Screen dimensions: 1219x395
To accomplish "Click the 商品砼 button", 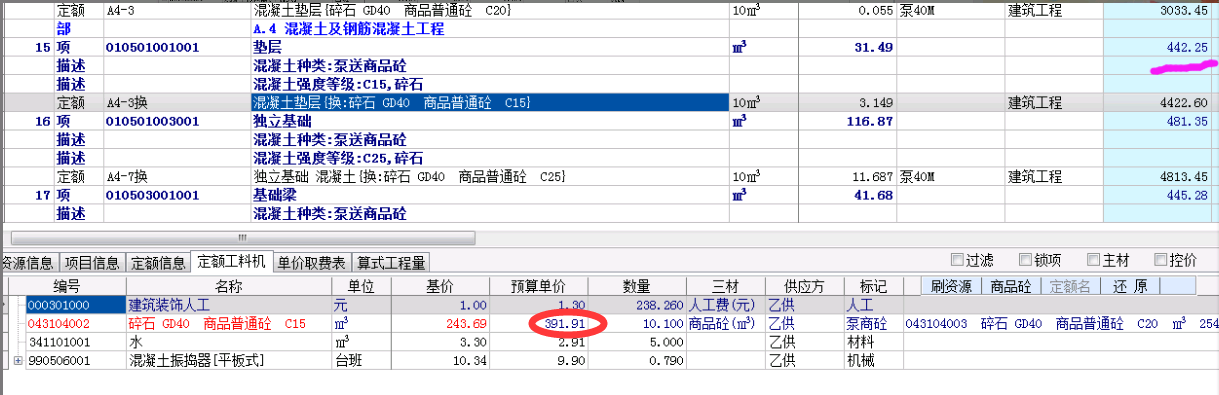I will point(1010,286).
